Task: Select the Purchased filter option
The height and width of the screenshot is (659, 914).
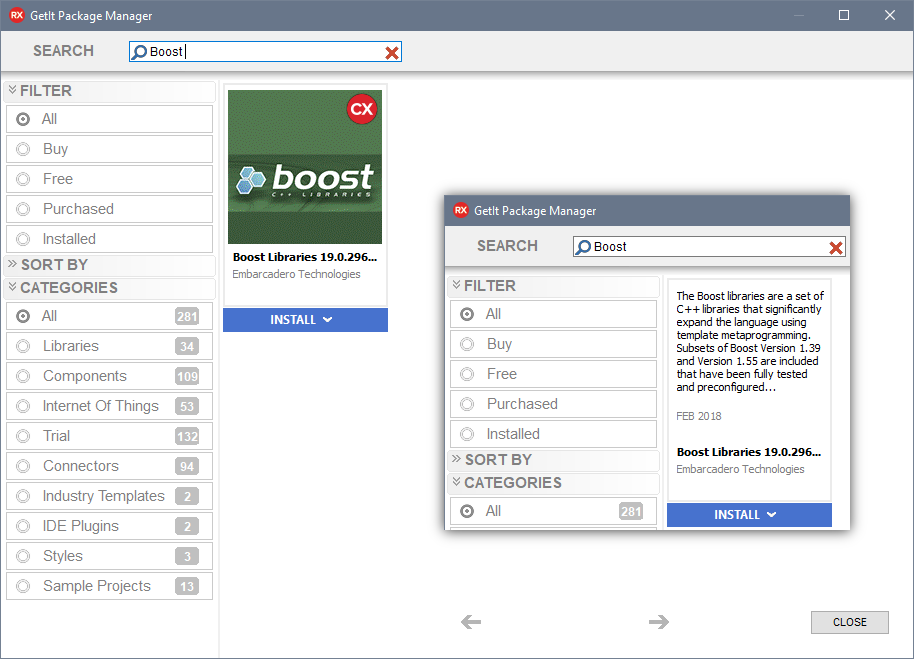Action: click(110, 209)
